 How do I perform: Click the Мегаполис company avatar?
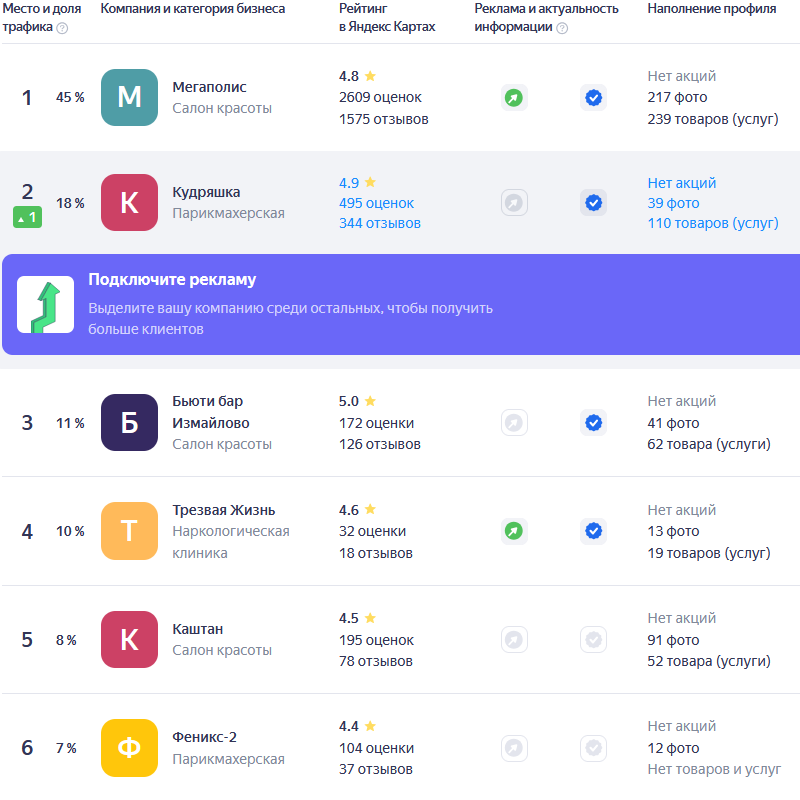[x=129, y=98]
